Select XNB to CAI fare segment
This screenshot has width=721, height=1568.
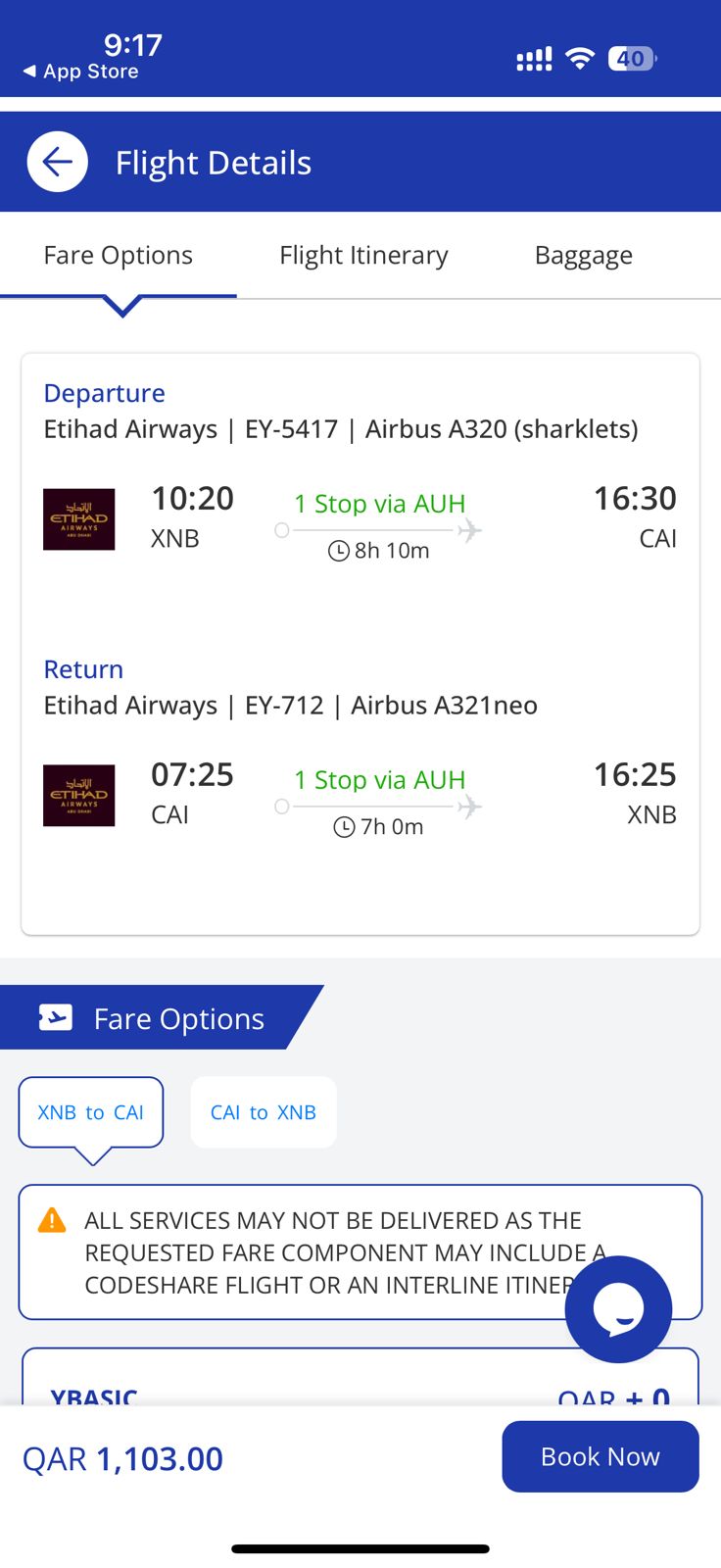91,1112
